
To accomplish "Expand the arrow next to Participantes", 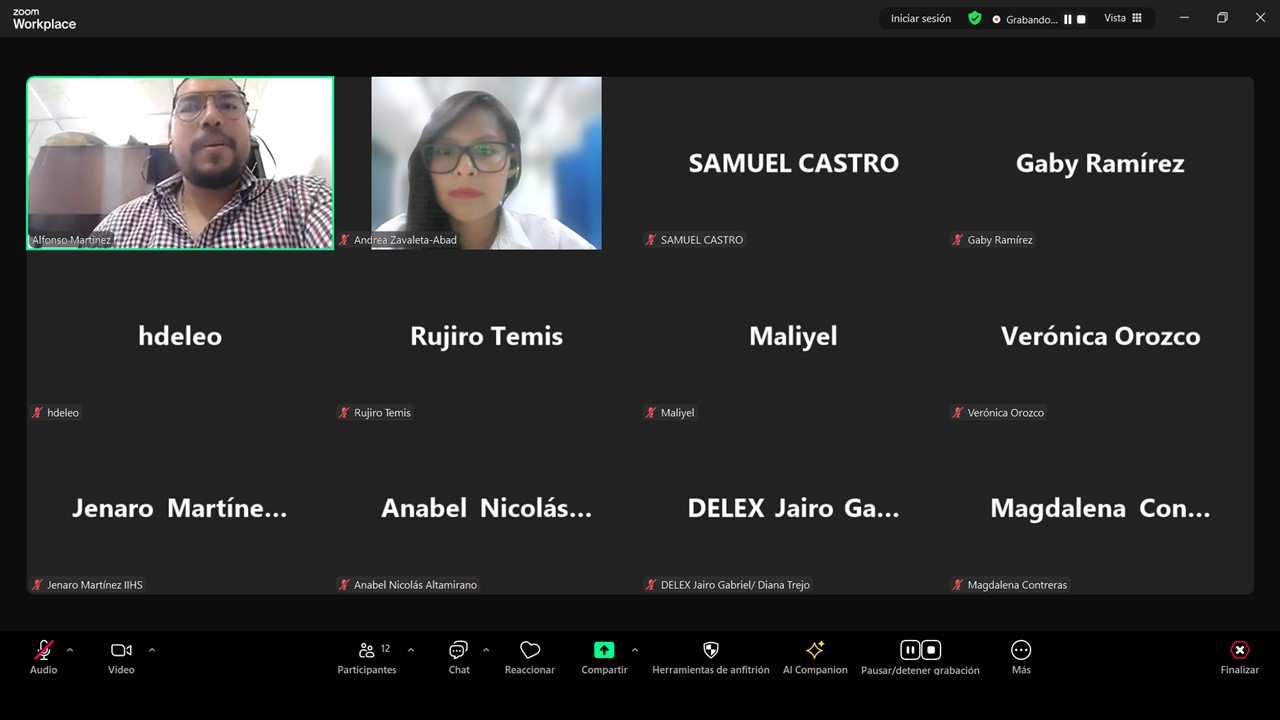I will click(x=411, y=650).
